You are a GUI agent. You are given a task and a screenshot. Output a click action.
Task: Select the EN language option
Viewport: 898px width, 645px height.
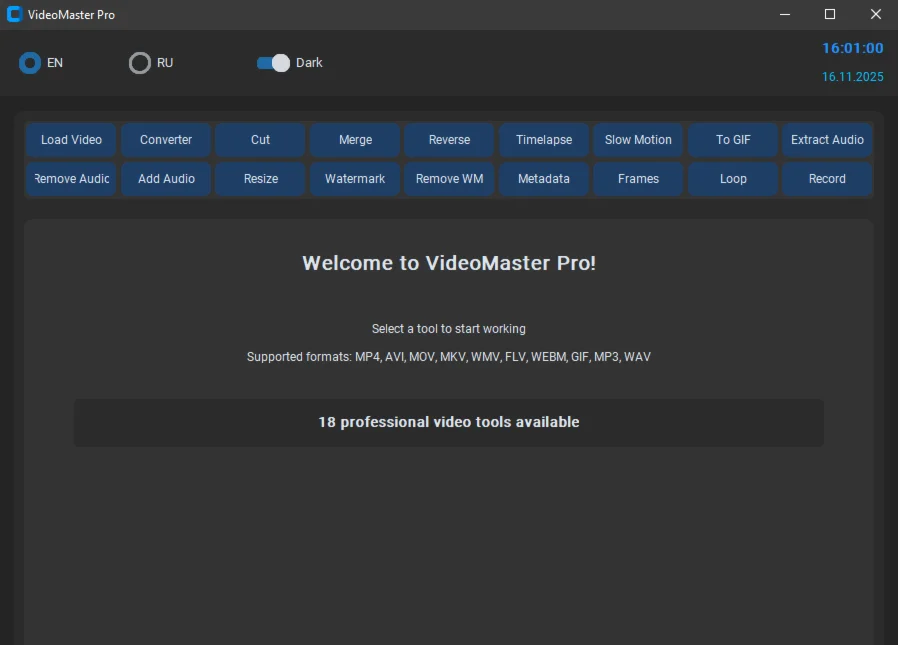(31, 62)
